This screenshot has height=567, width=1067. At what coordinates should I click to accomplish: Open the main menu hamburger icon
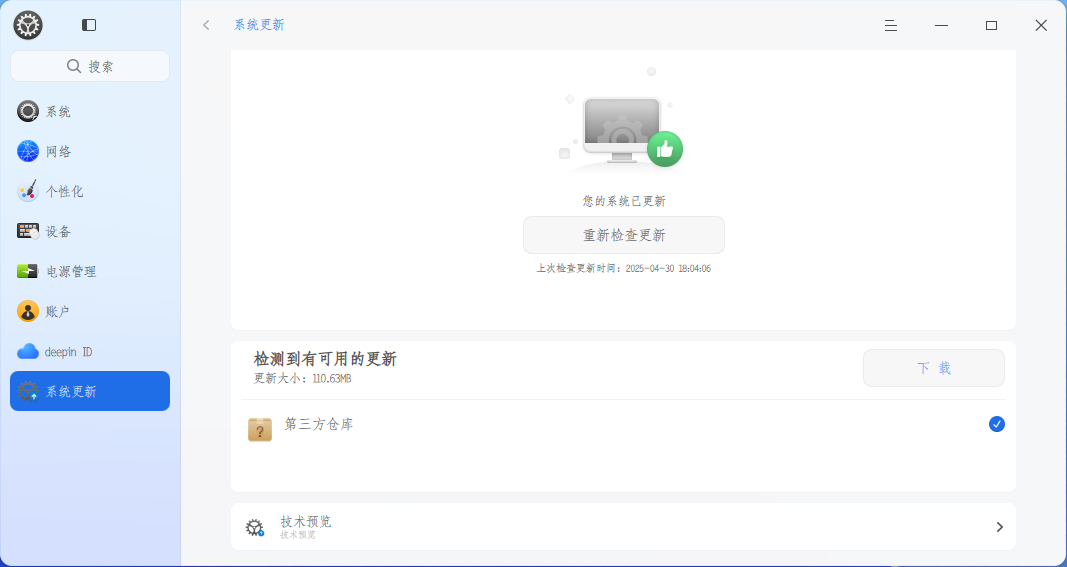tap(891, 26)
